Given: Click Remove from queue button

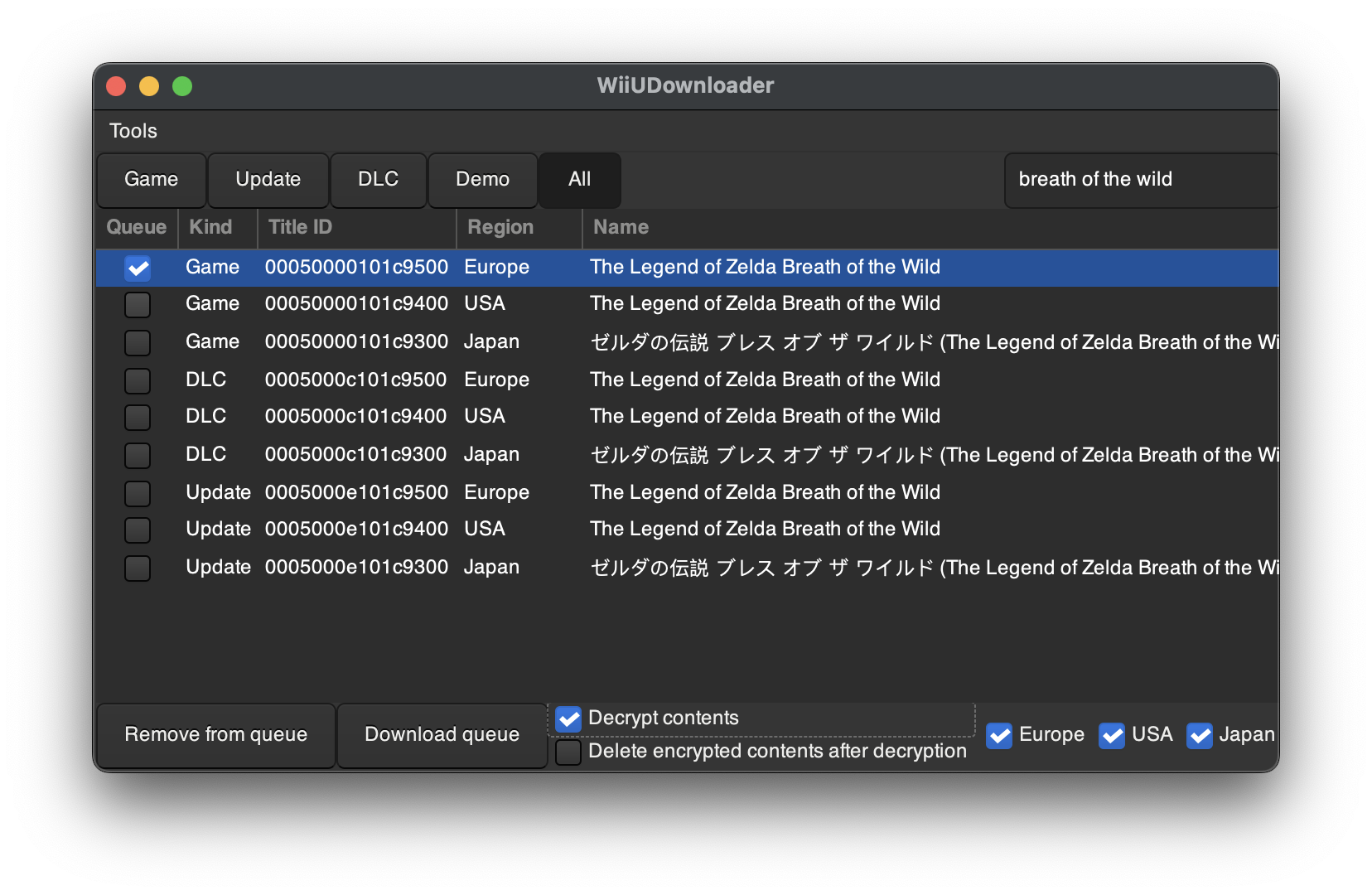Looking at the screenshot, I should 216,735.
